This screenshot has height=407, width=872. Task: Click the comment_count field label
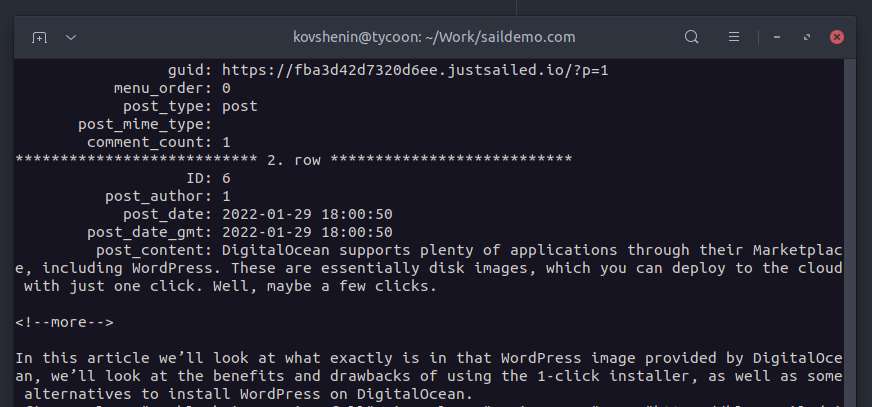point(150,142)
